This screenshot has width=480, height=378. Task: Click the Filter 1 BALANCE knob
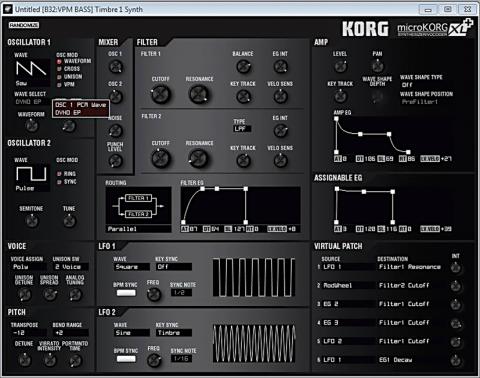[x=243, y=67]
